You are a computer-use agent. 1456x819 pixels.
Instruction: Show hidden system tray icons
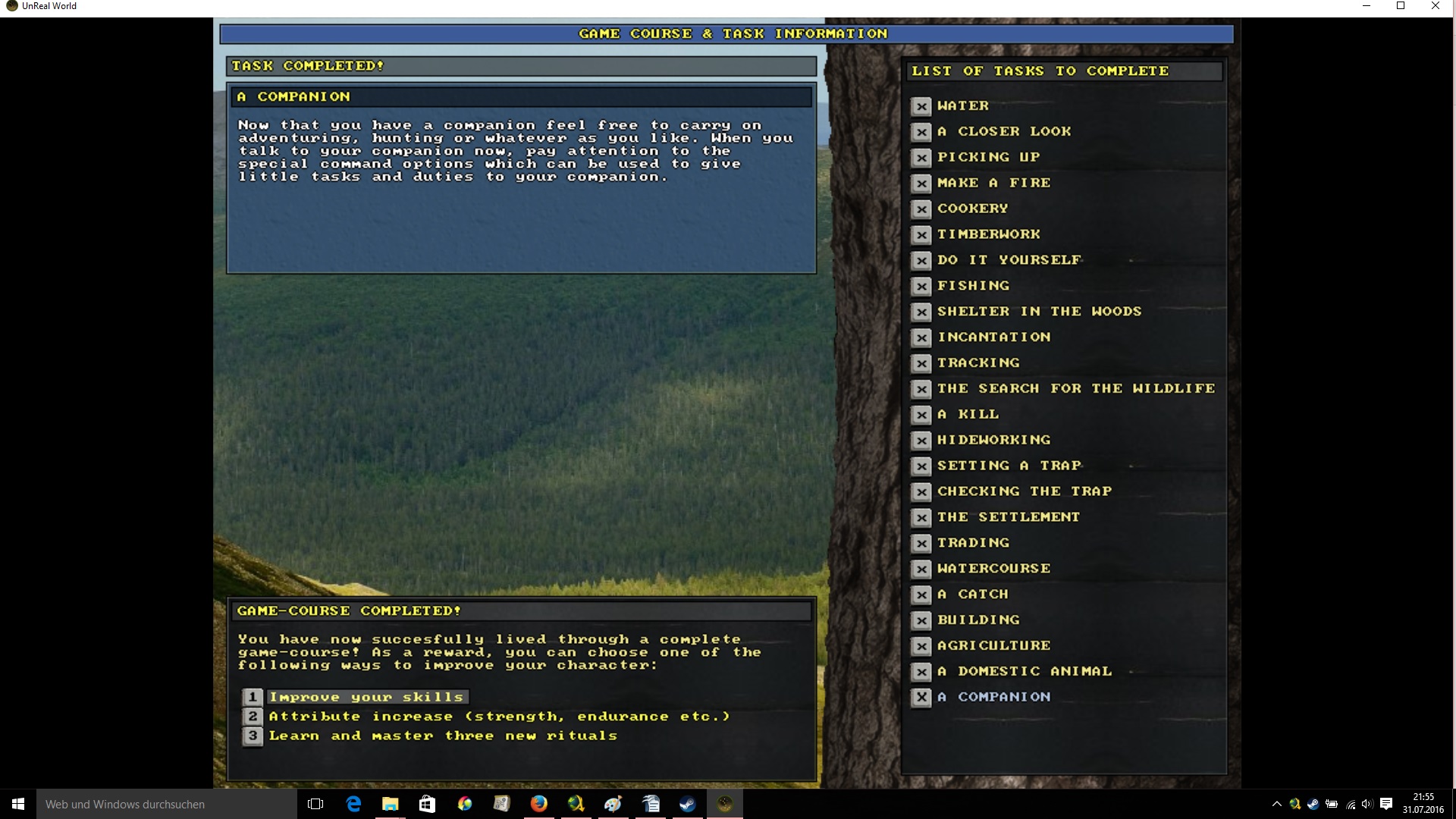tap(1276, 804)
